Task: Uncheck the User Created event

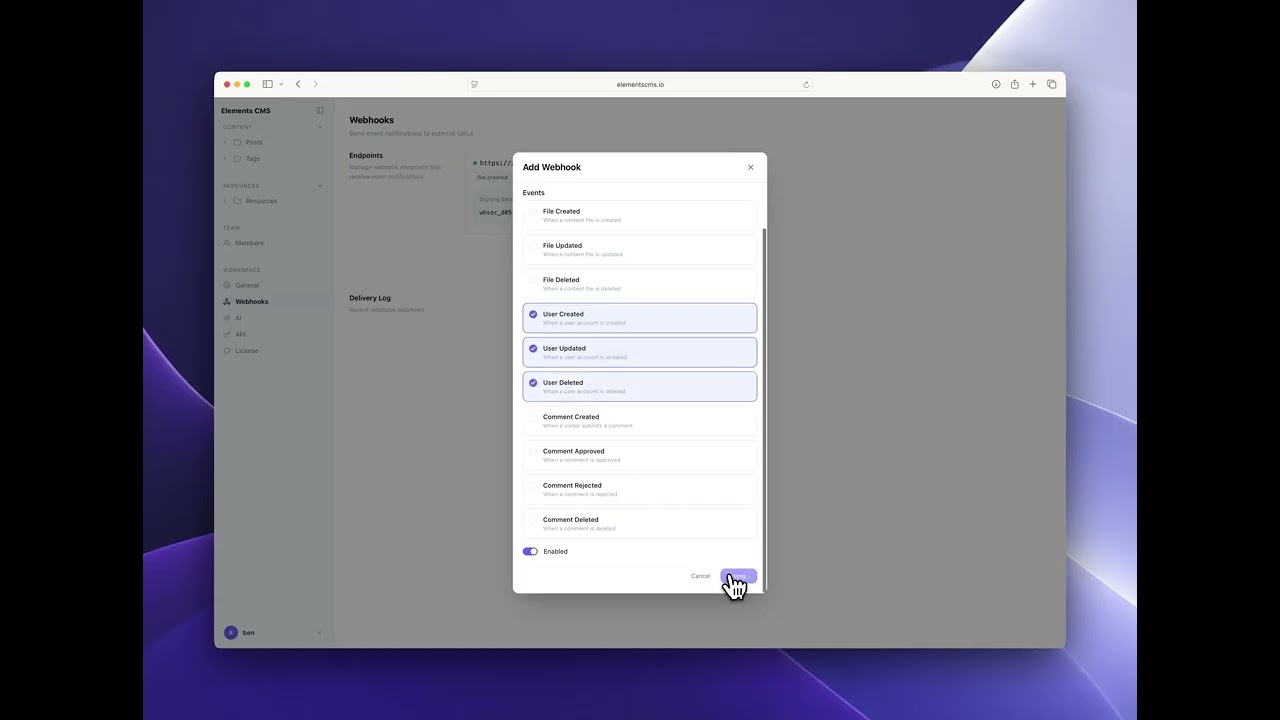Action: coord(640,318)
